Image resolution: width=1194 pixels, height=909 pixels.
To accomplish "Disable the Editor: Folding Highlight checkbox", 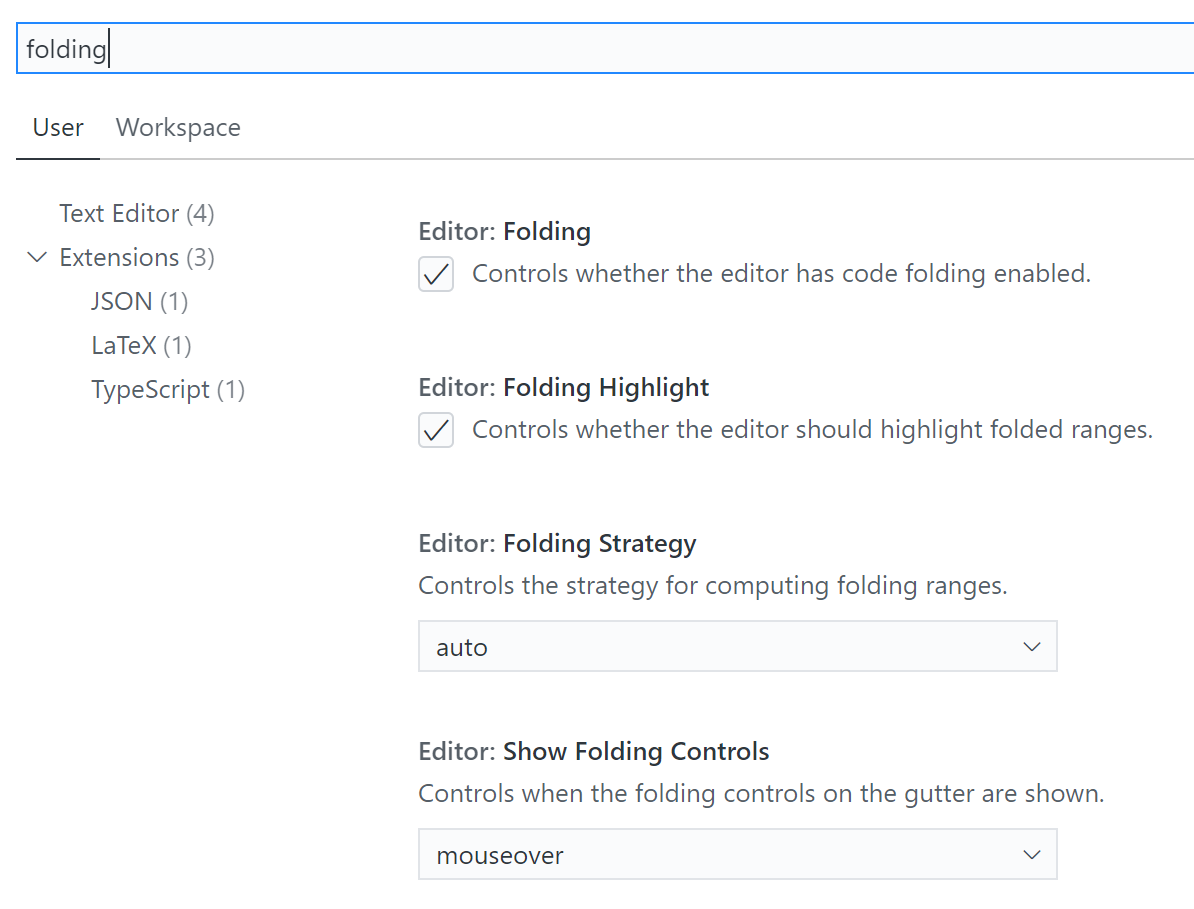I will 435,430.
